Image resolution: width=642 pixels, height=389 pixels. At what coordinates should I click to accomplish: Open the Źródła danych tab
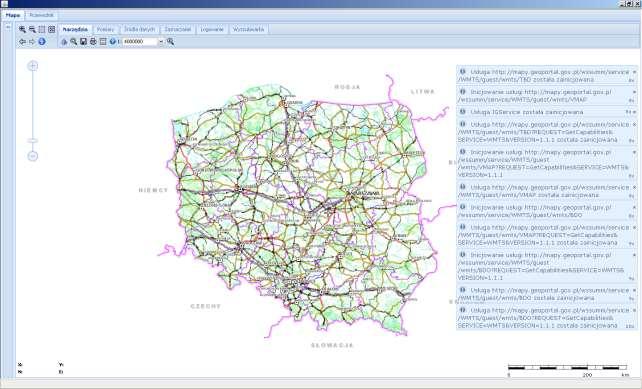[140, 29]
